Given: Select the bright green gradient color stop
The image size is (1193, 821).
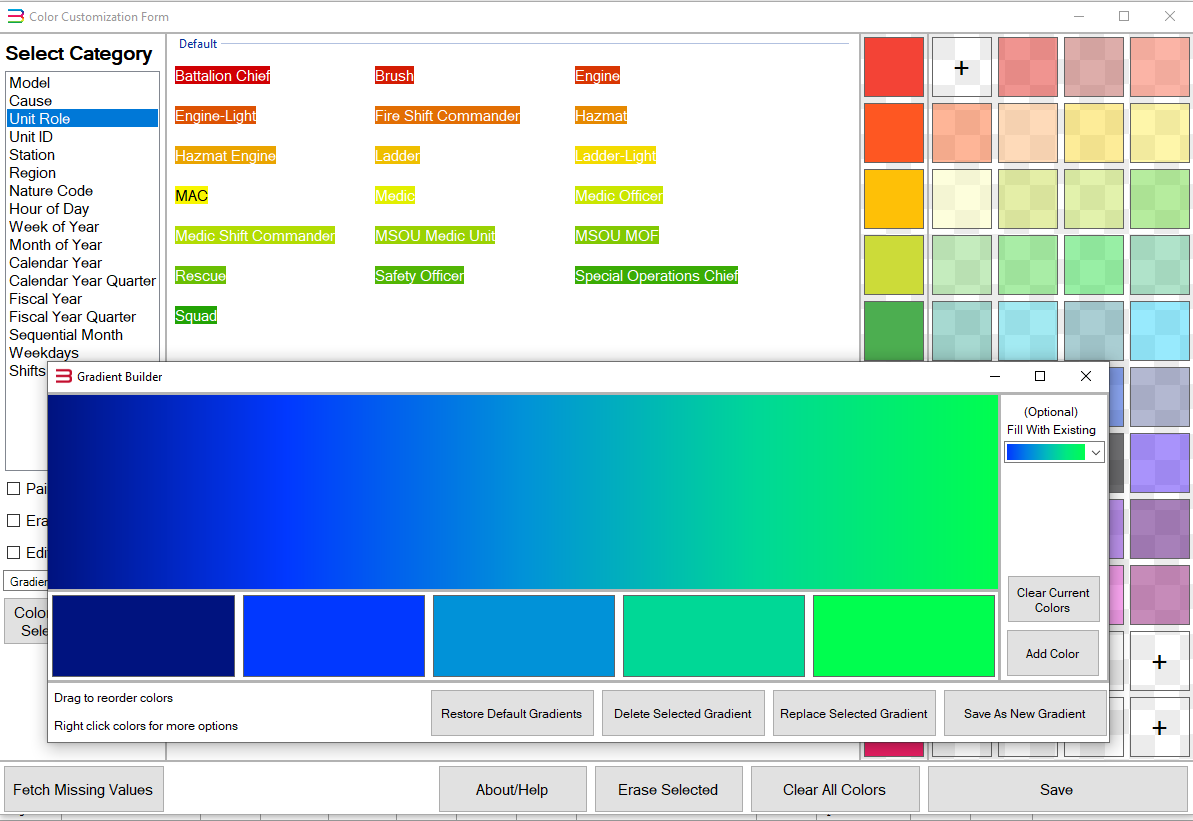Looking at the screenshot, I should pyautogui.click(x=903, y=636).
